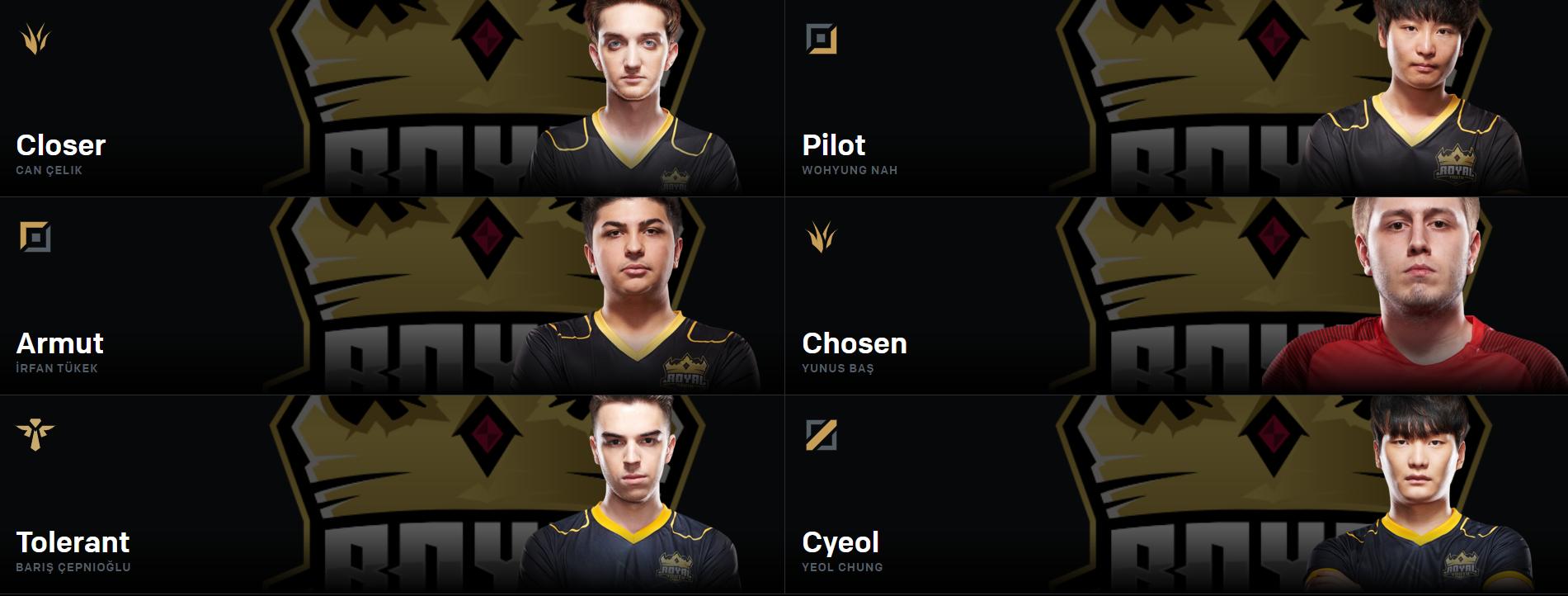Click the real name Can Çelik

tap(49, 170)
